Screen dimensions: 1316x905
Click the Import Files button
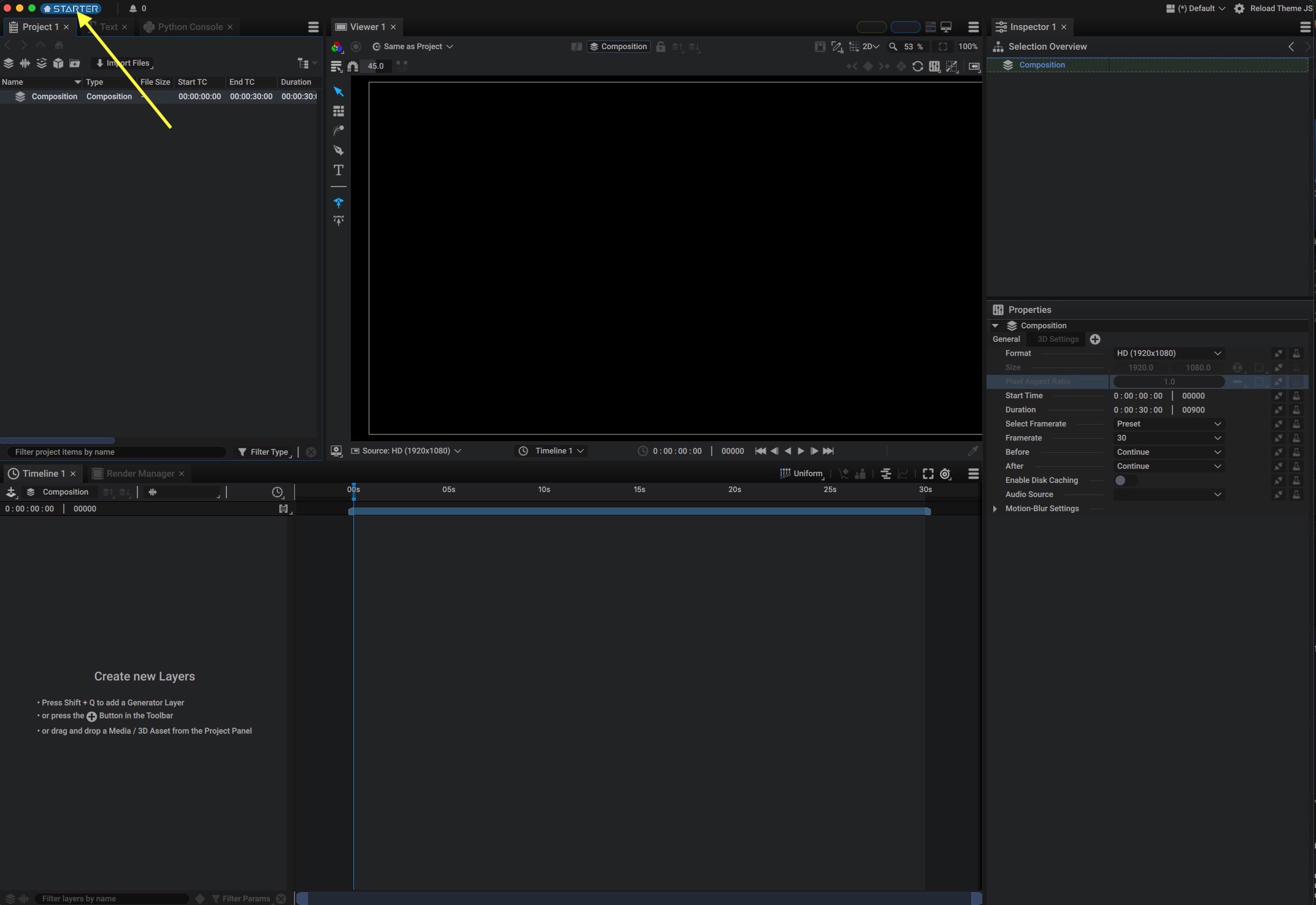(x=123, y=63)
